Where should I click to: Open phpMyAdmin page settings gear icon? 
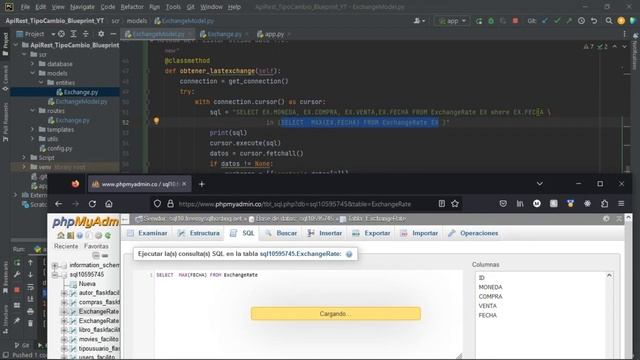click(606, 219)
